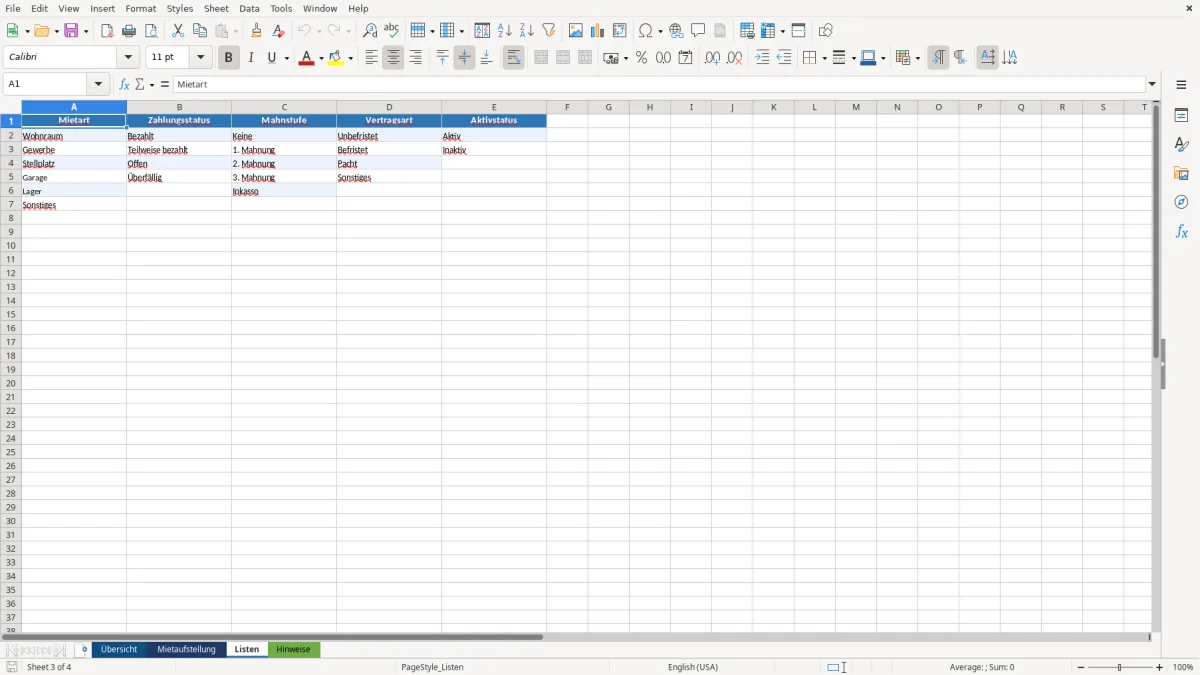This screenshot has width=1200, height=675.
Task: Click the zoom out minus button
Action: pyautogui.click(x=1081, y=667)
